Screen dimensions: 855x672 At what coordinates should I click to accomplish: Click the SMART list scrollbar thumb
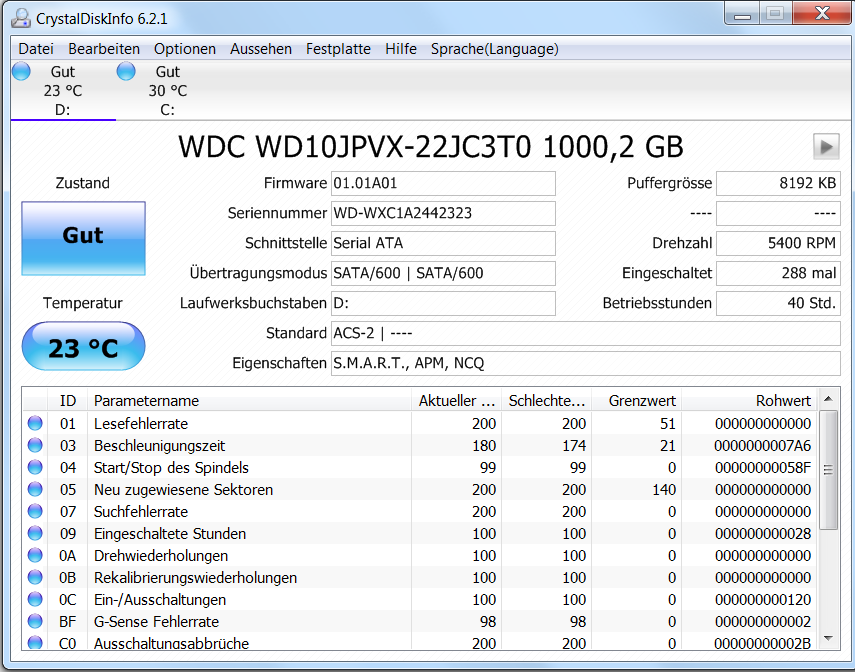[828, 470]
